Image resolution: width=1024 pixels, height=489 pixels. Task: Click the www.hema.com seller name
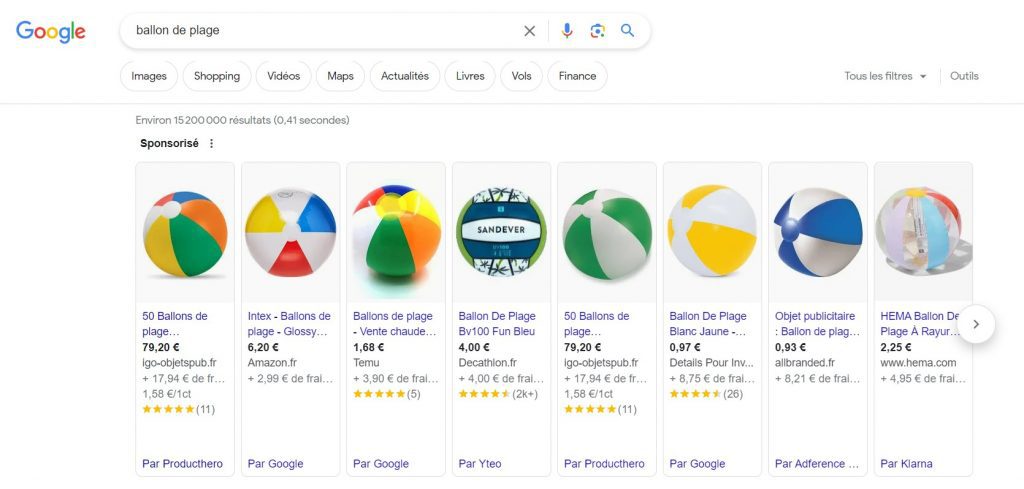point(918,363)
